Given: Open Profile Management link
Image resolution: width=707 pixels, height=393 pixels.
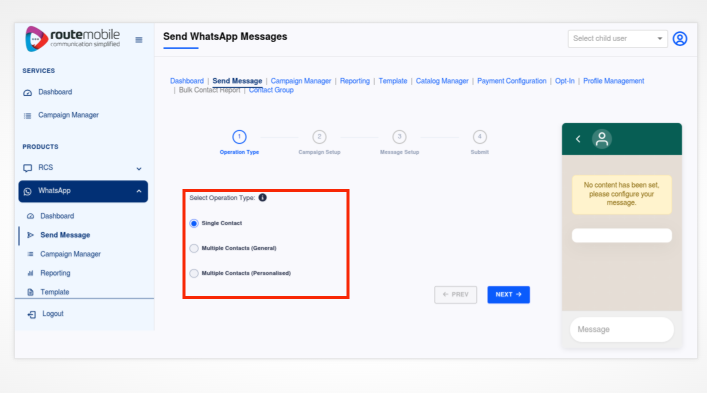Looking at the screenshot, I should click(614, 81).
